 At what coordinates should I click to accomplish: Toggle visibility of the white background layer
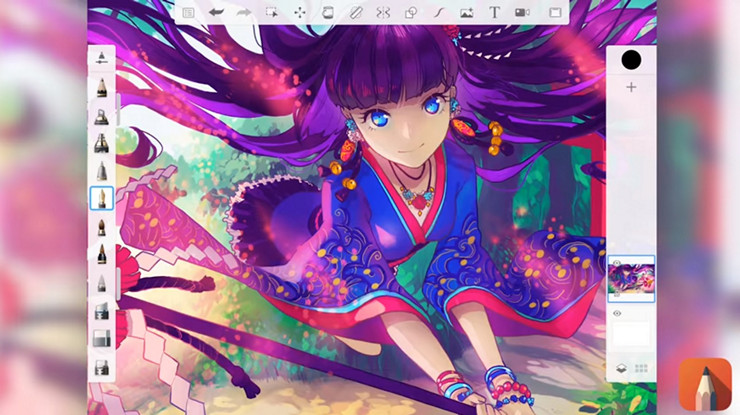[x=617, y=313]
